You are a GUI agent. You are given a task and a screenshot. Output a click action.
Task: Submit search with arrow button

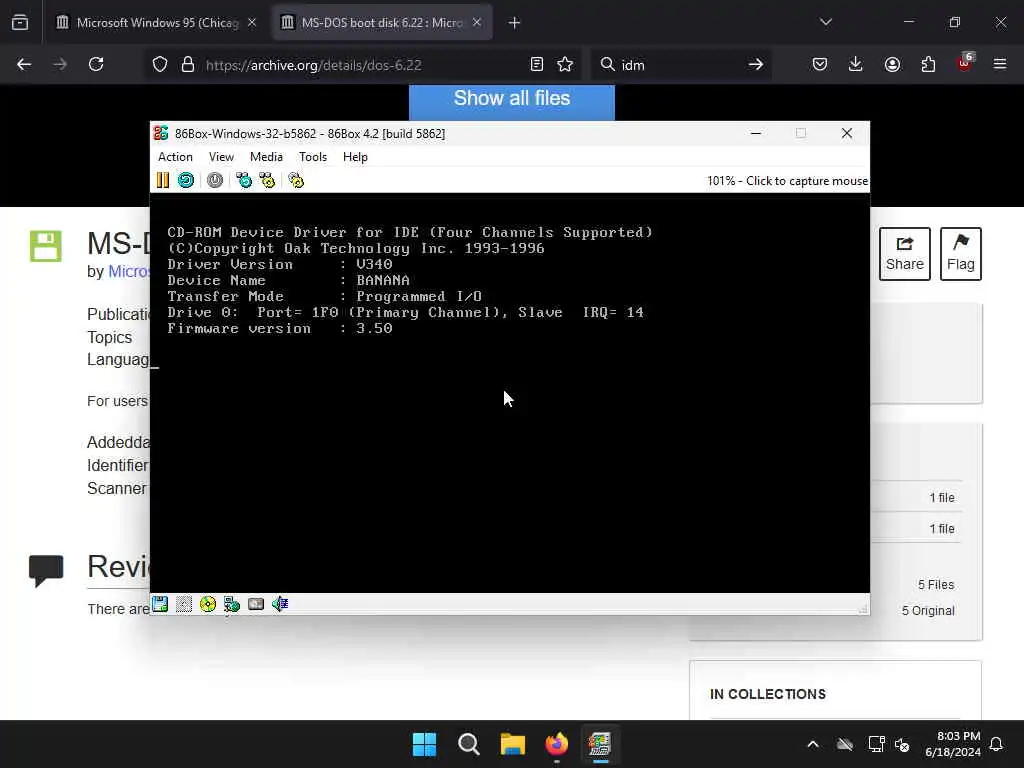(756, 65)
